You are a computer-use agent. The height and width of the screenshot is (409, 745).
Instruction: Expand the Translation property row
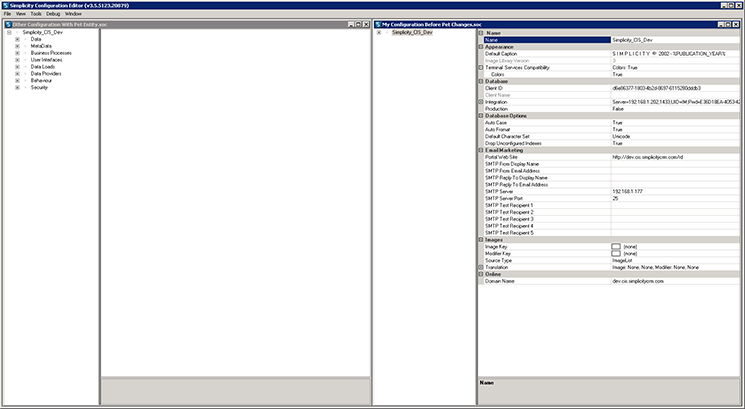click(481, 267)
